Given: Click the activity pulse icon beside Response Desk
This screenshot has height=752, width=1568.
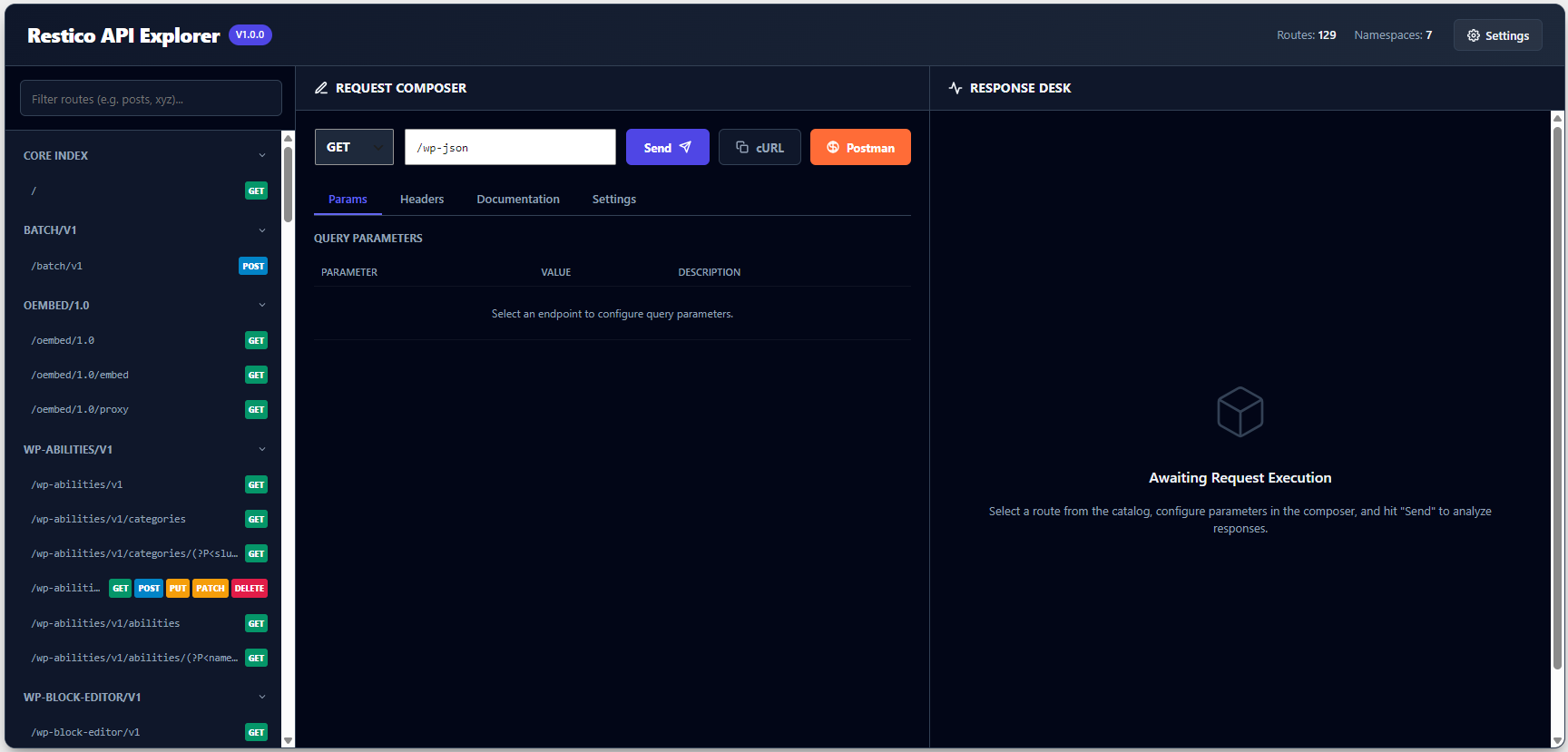Looking at the screenshot, I should click(x=955, y=88).
